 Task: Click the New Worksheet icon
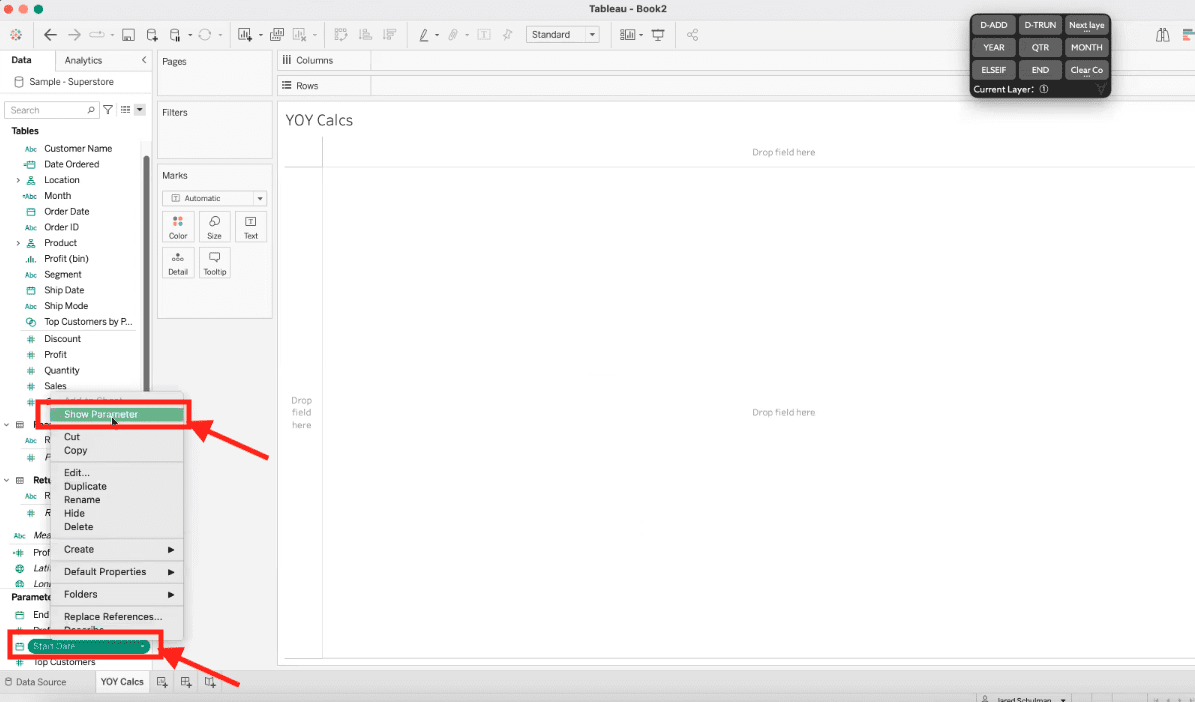tap(162, 681)
